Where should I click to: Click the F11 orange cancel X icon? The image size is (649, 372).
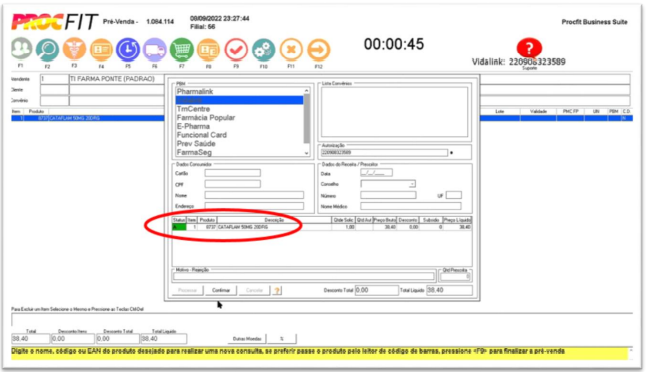(291, 50)
